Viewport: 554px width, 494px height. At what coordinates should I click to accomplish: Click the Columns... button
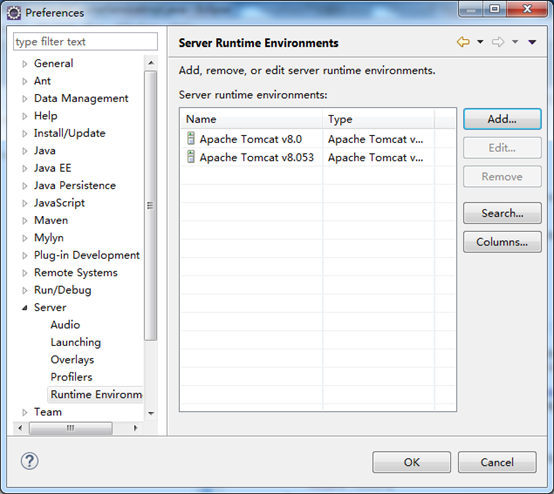click(502, 242)
